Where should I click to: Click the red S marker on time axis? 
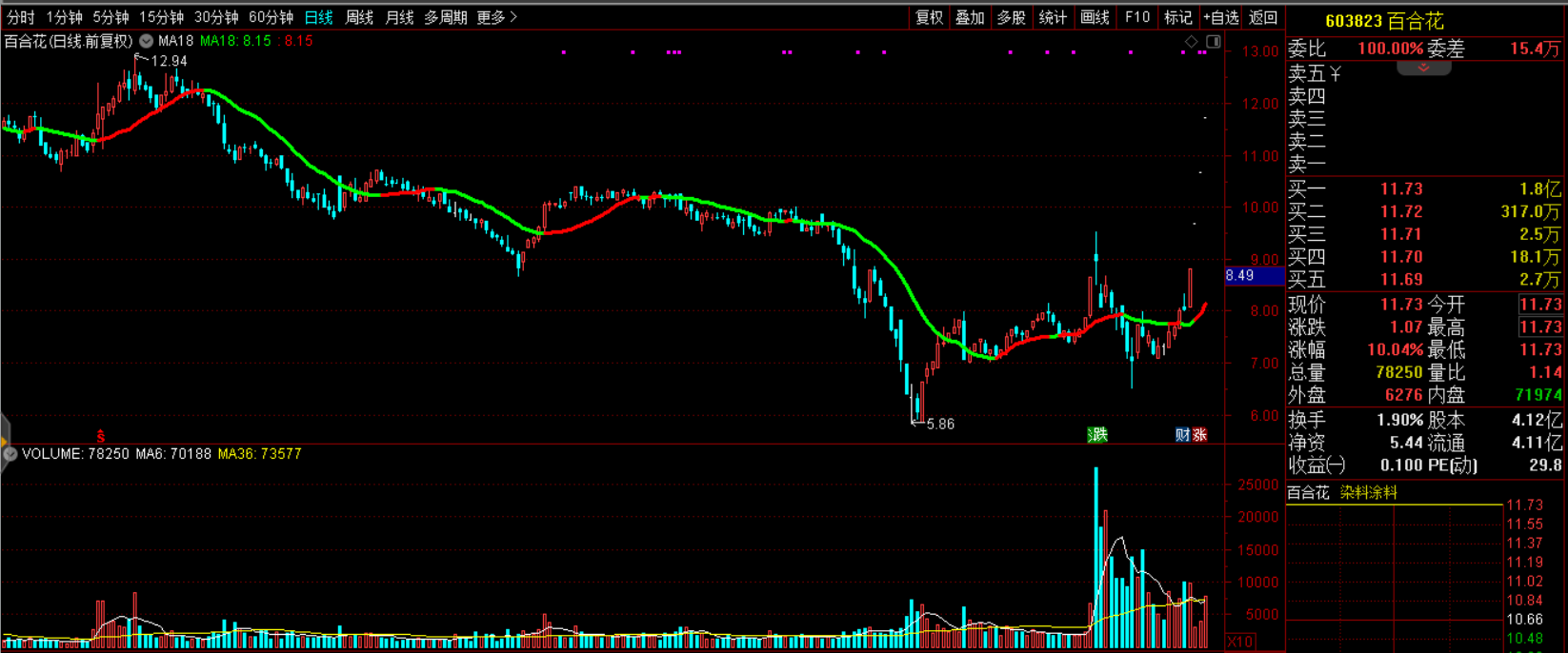point(100,436)
